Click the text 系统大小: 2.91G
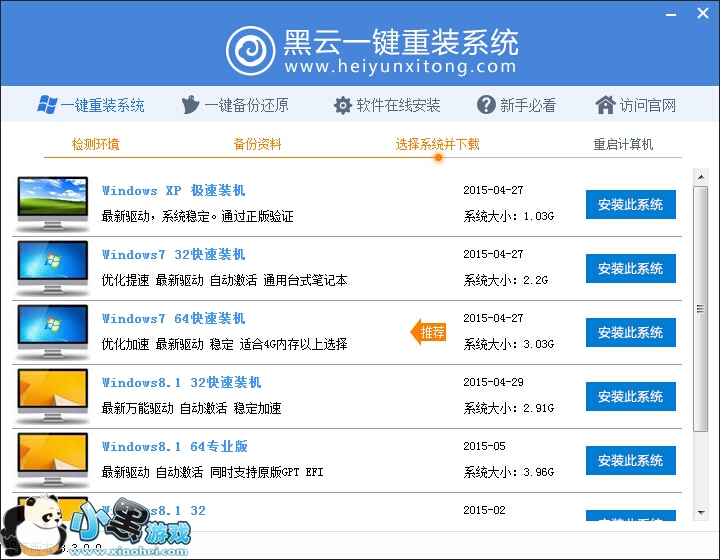Image resolution: width=720 pixels, height=560 pixels. (508, 408)
